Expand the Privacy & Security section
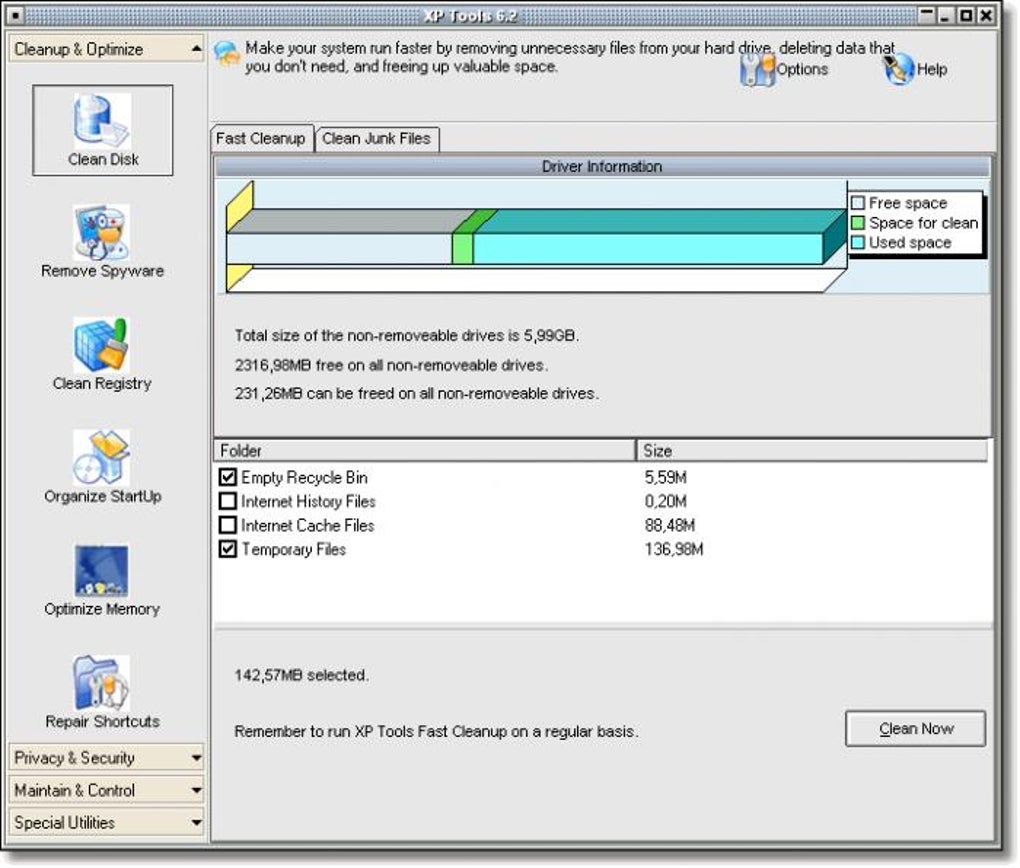Screen dimensions: 1020x868 pos(104,758)
